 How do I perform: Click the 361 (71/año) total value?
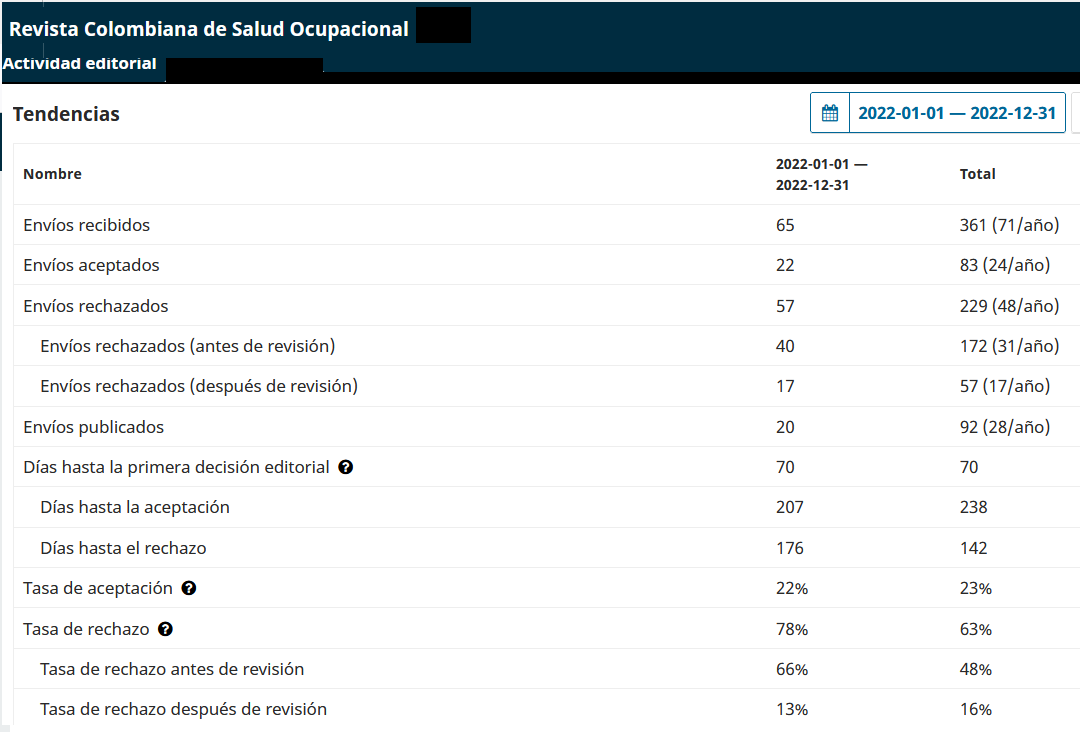tap(1008, 225)
